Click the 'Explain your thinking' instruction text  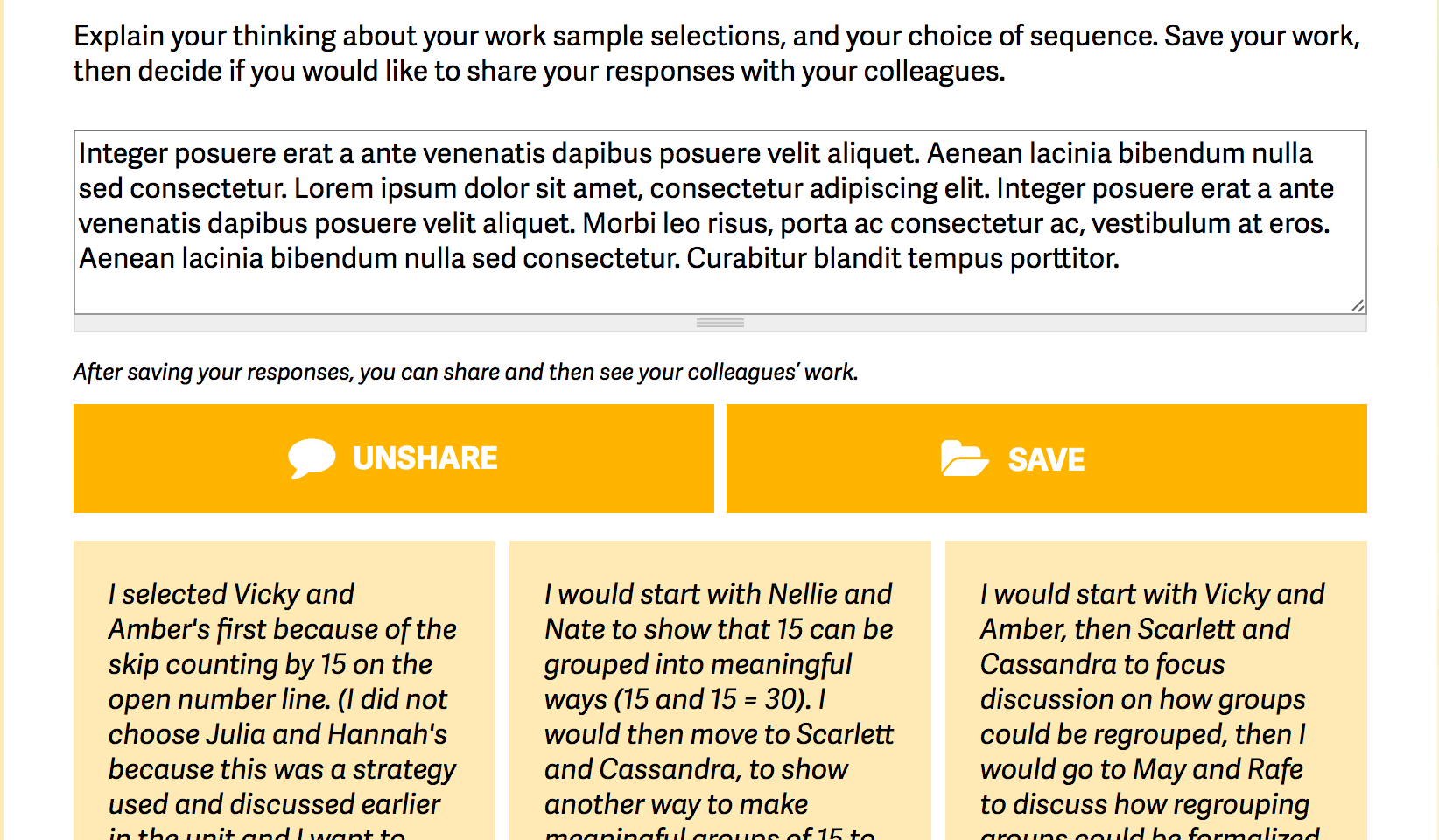[x=716, y=53]
